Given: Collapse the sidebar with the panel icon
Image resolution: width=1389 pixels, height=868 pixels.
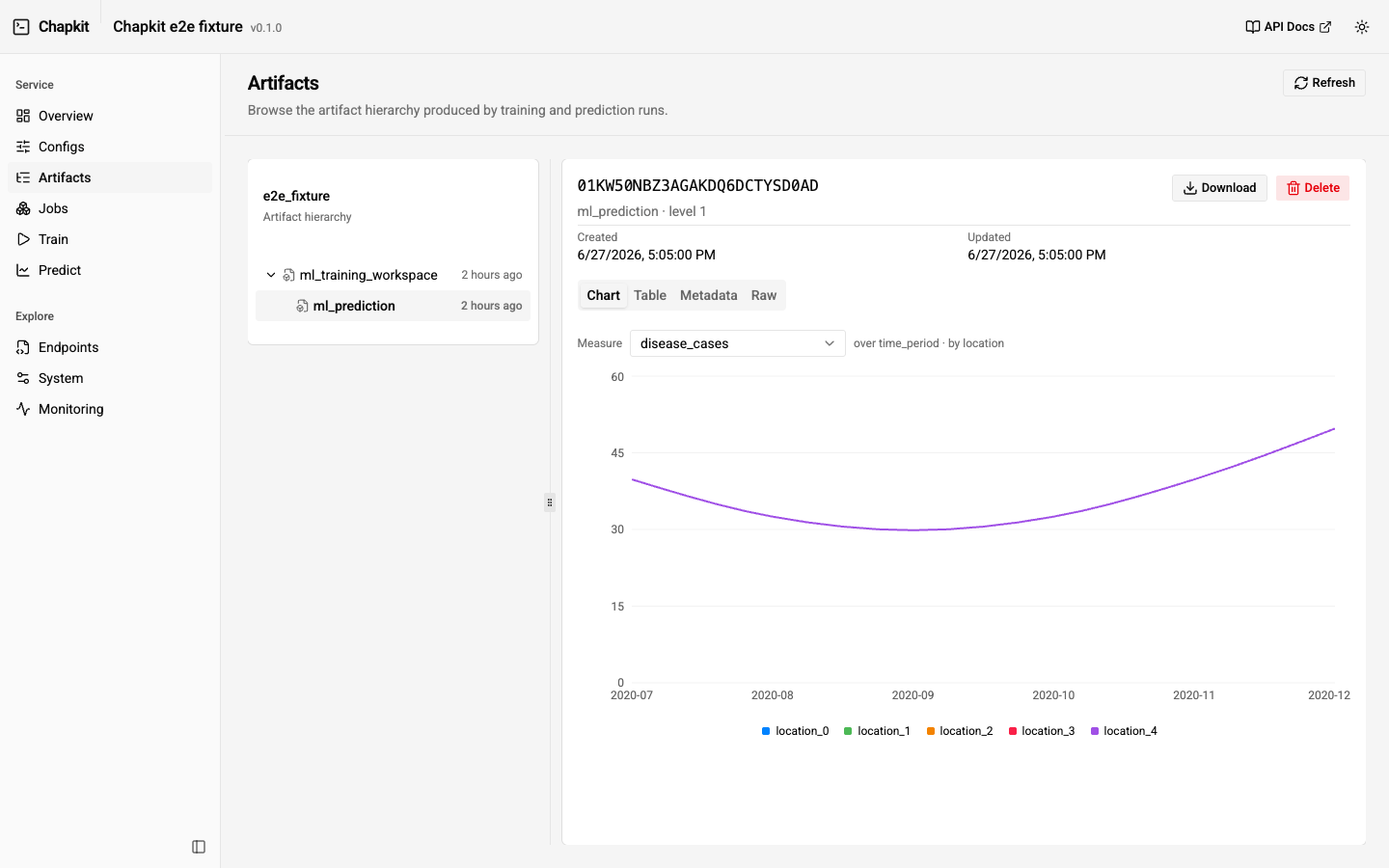Looking at the screenshot, I should (x=199, y=847).
